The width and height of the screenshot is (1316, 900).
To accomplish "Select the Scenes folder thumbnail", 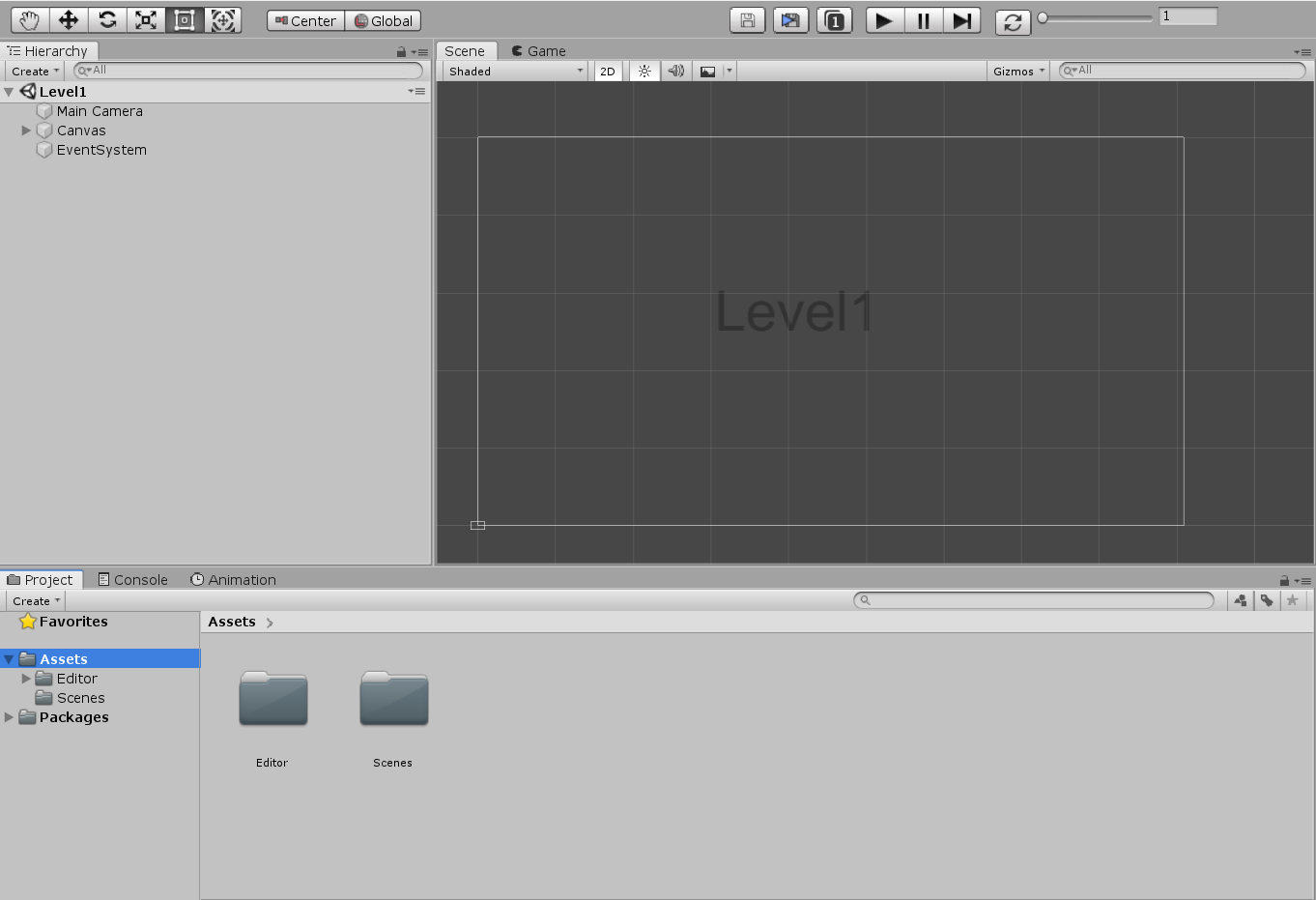I will click(393, 698).
